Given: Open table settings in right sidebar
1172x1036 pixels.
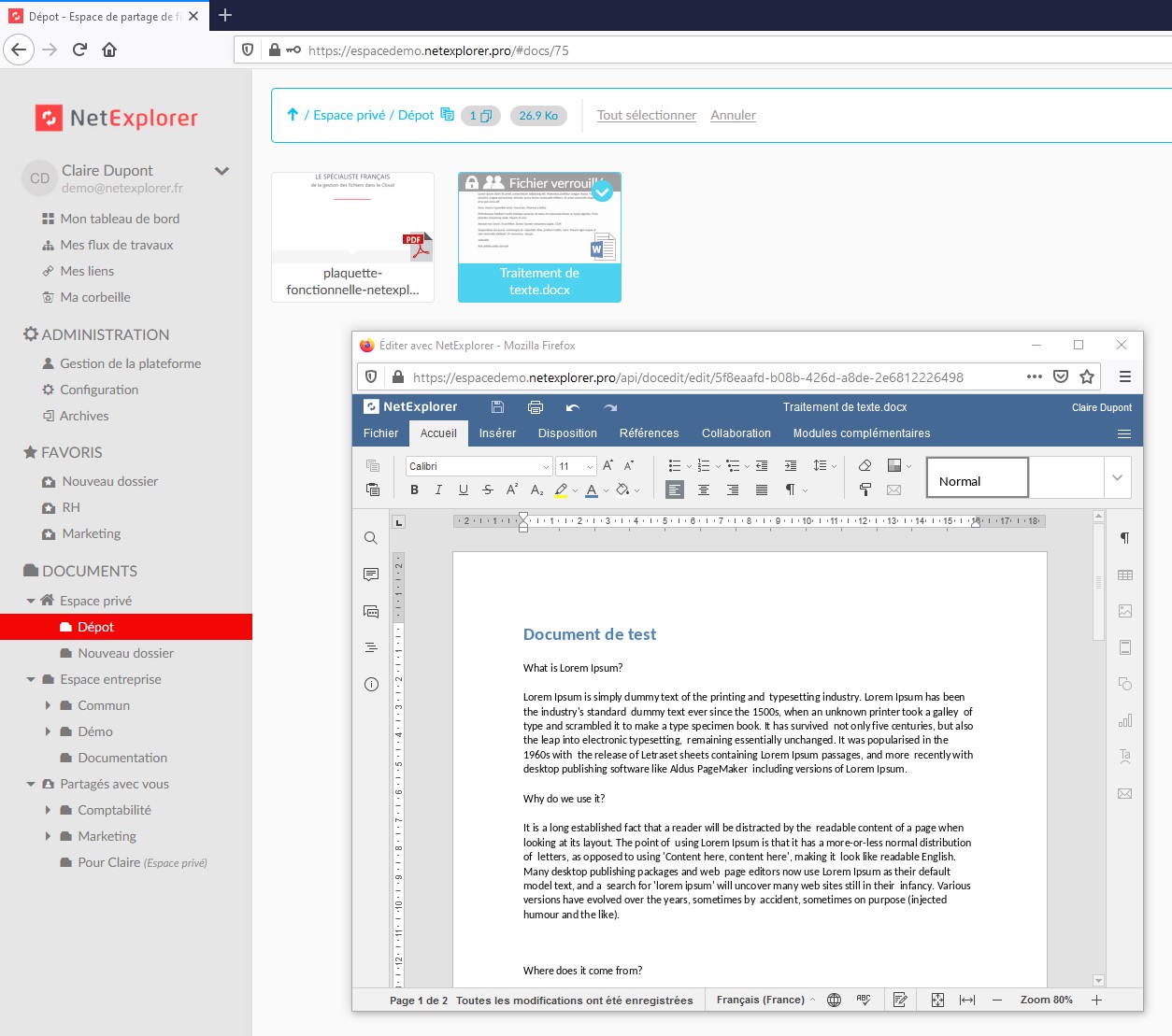Looking at the screenshot, I should (1124, 575).
